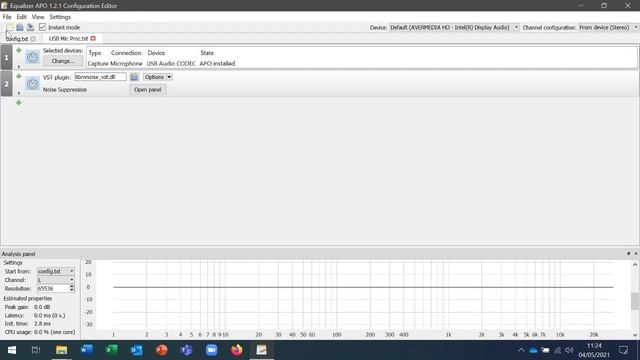Click the VST plugin file name field
640x360 pixels.
pos(100,77)
